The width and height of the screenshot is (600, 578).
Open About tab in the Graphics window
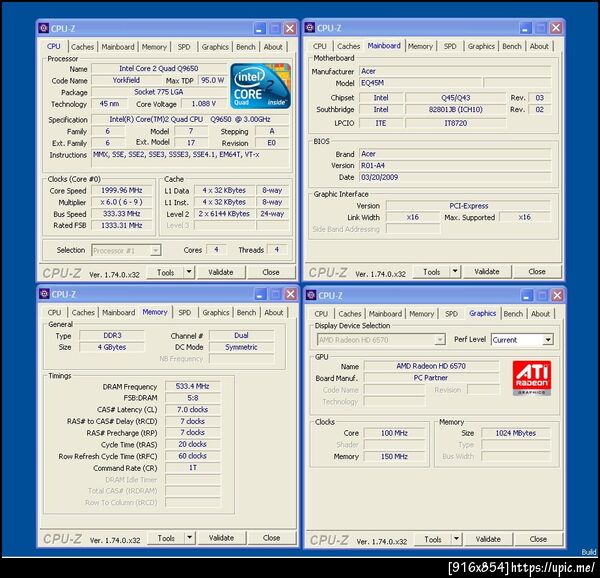pos(540,314)
